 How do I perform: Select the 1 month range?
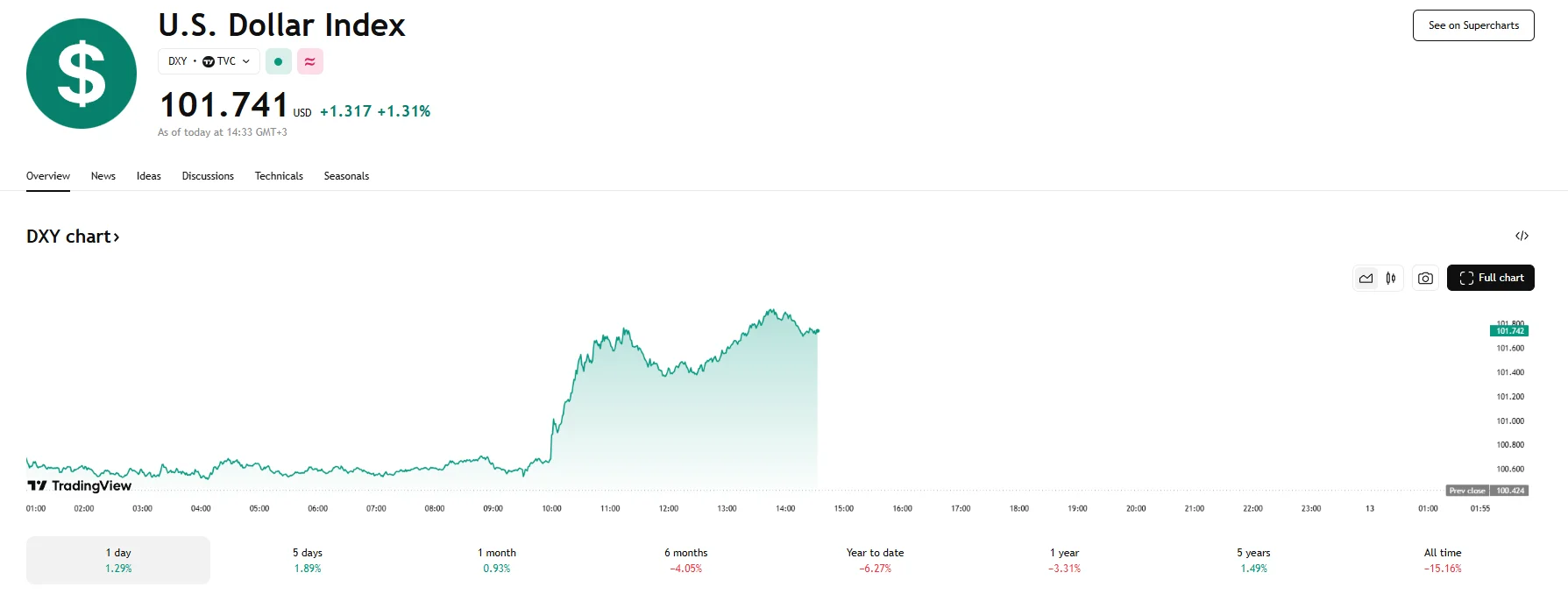pos(497,560)
